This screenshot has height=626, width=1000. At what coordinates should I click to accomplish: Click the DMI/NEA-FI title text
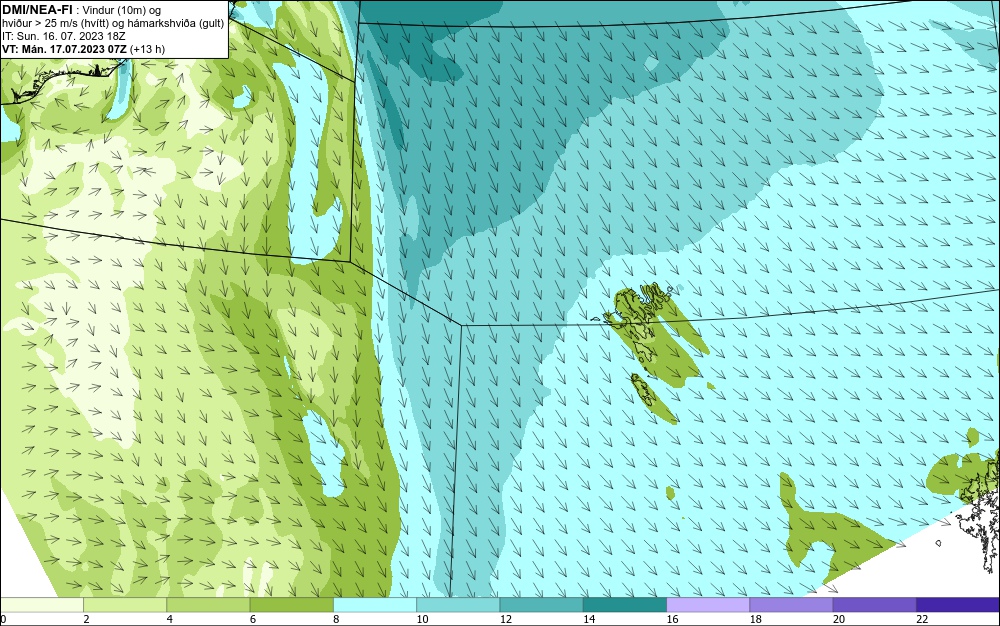(x=37, y=9)
